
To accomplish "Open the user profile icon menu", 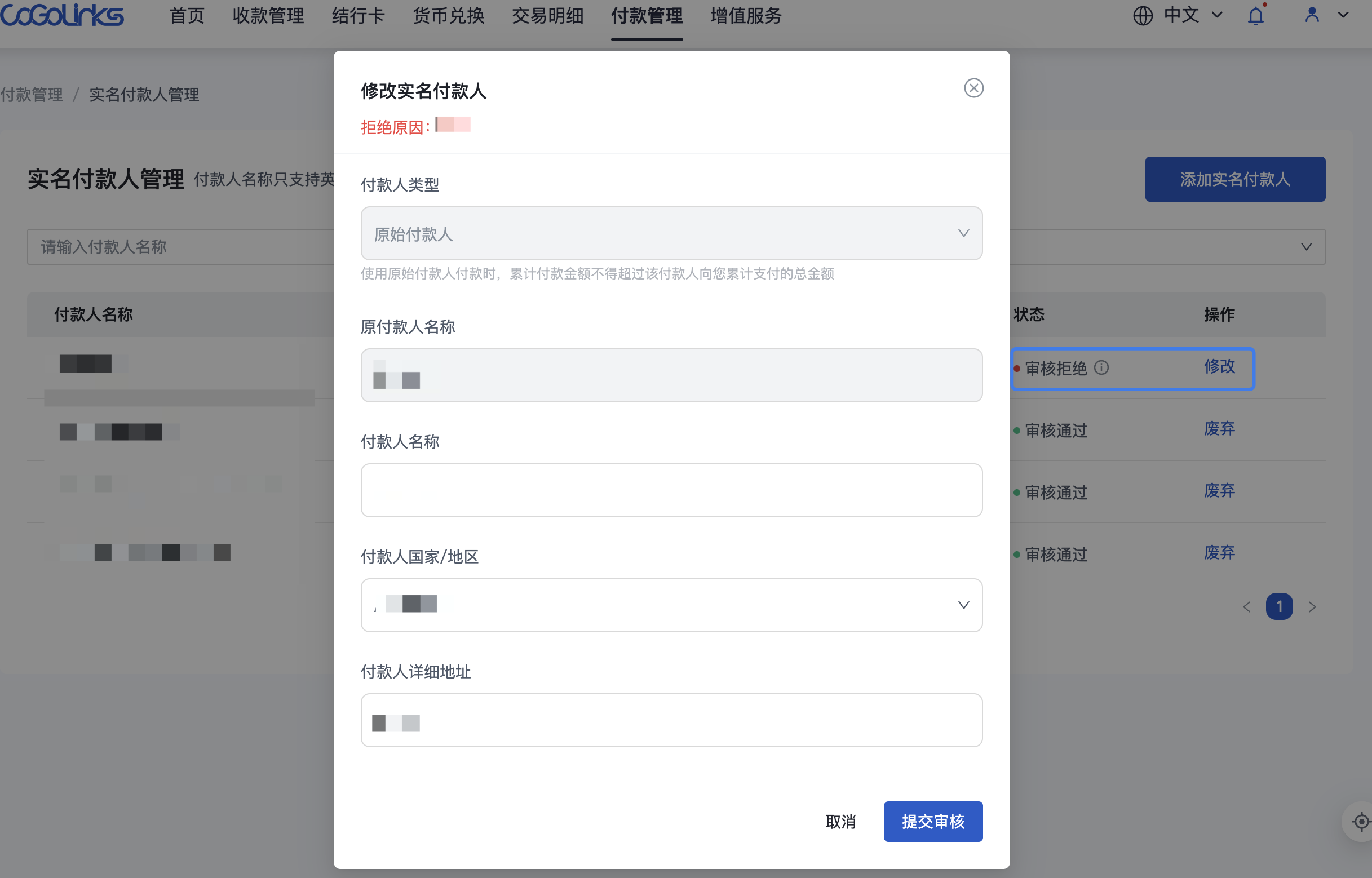I will (x=1312, y=15).
